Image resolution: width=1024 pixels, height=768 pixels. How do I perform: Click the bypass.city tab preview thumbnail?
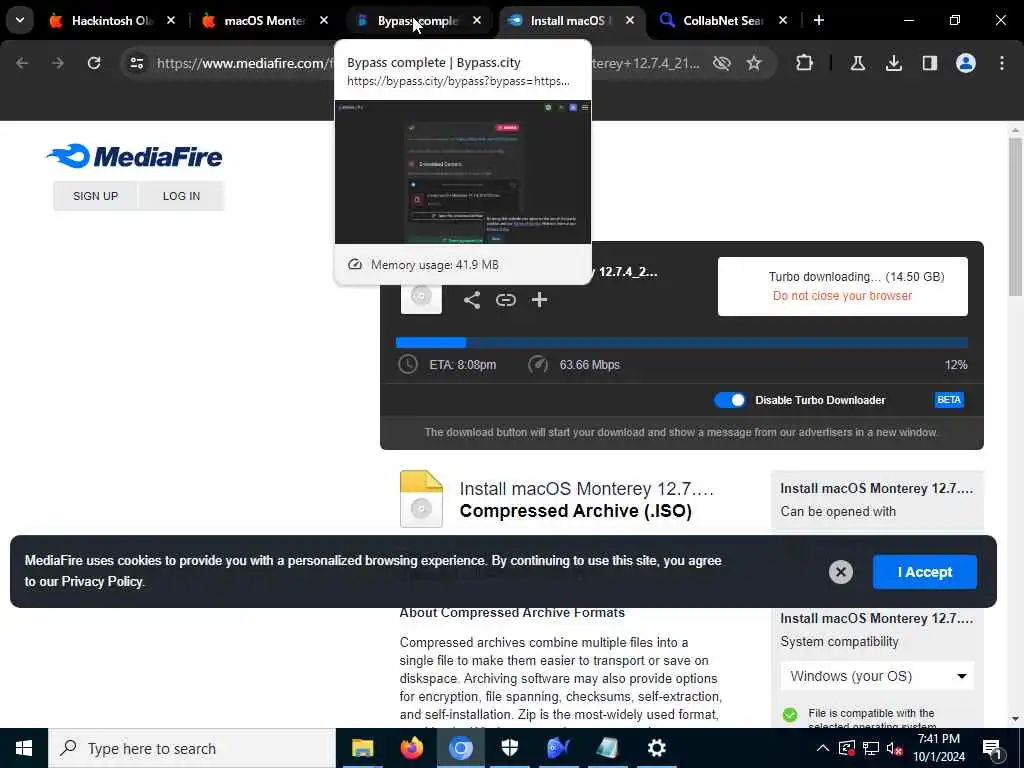[x=462, y=172]
